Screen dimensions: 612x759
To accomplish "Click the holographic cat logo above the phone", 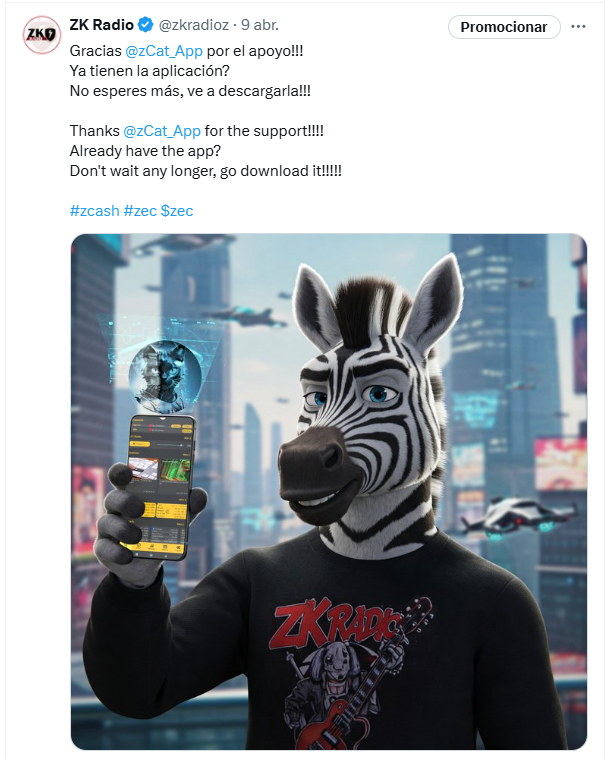I will click(x=165, y=373).
